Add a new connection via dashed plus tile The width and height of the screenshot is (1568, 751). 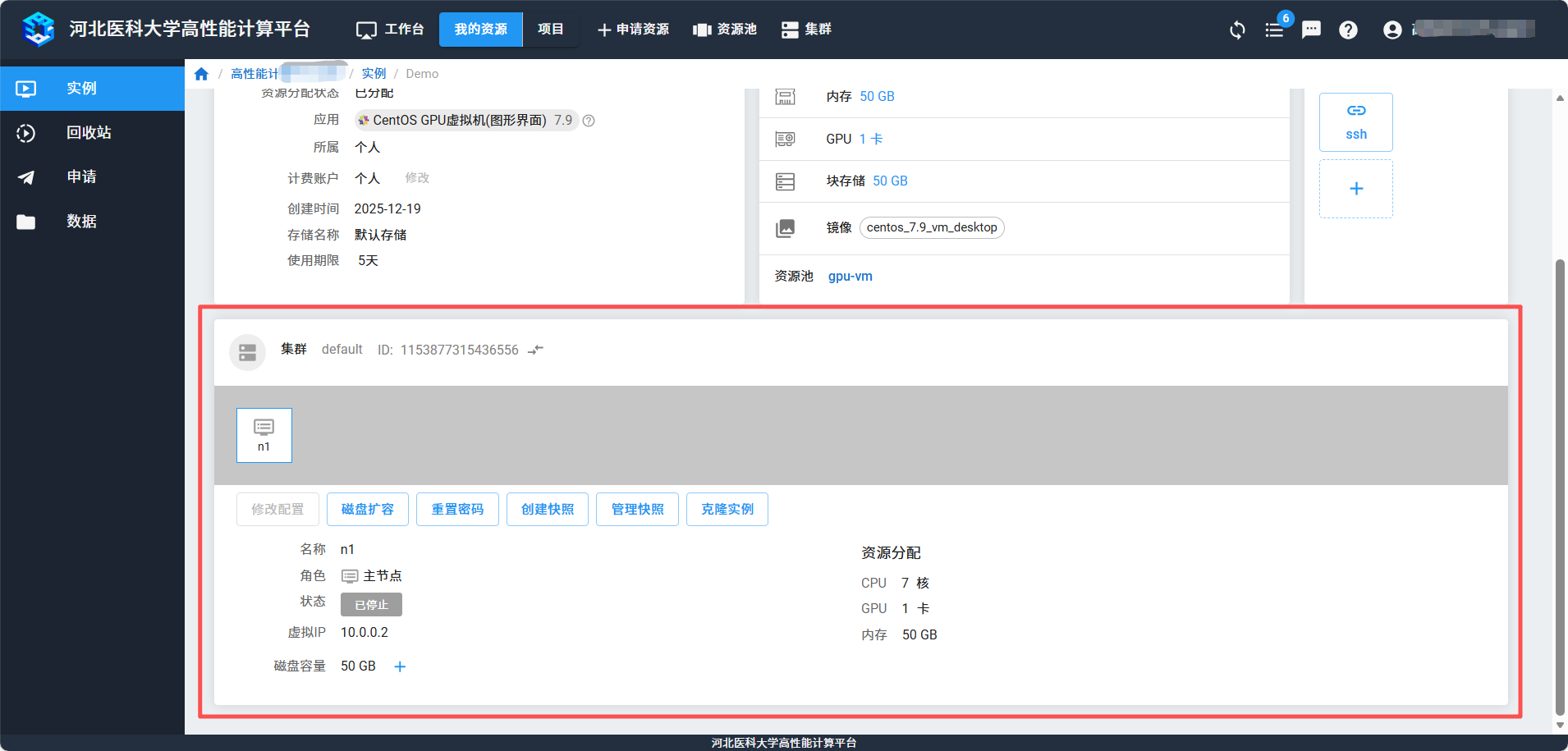1355,189
